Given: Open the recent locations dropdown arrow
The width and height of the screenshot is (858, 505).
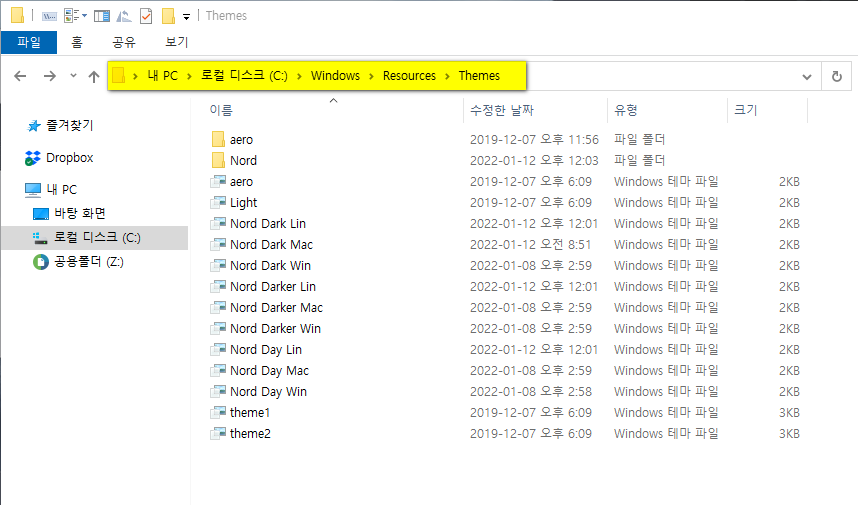Looking at the screenshot, I should pyautogui.click(x=73, y=76).
